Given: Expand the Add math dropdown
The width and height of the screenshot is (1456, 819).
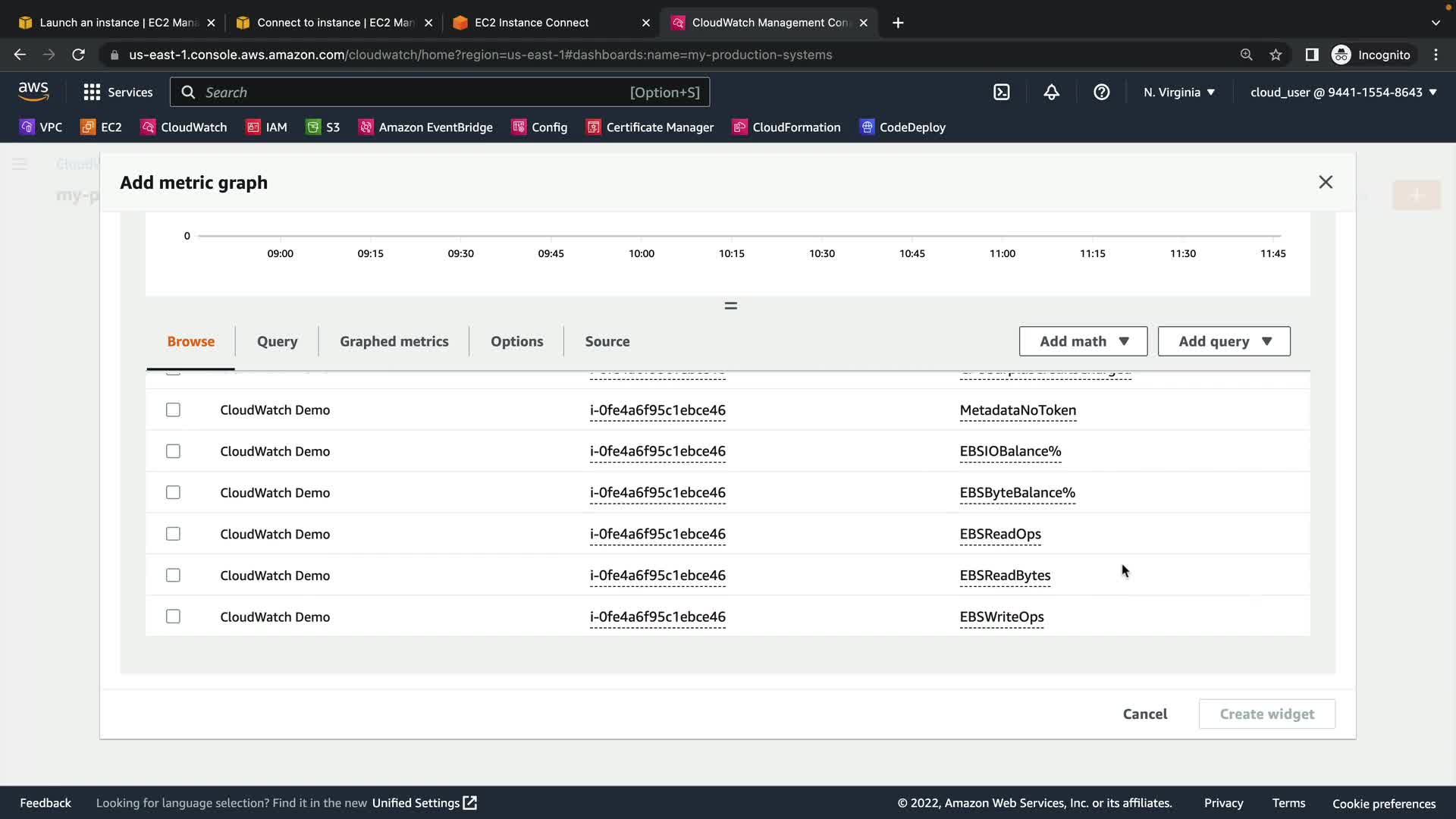Looking at the screenshot, I should [x=1083, y=341].
